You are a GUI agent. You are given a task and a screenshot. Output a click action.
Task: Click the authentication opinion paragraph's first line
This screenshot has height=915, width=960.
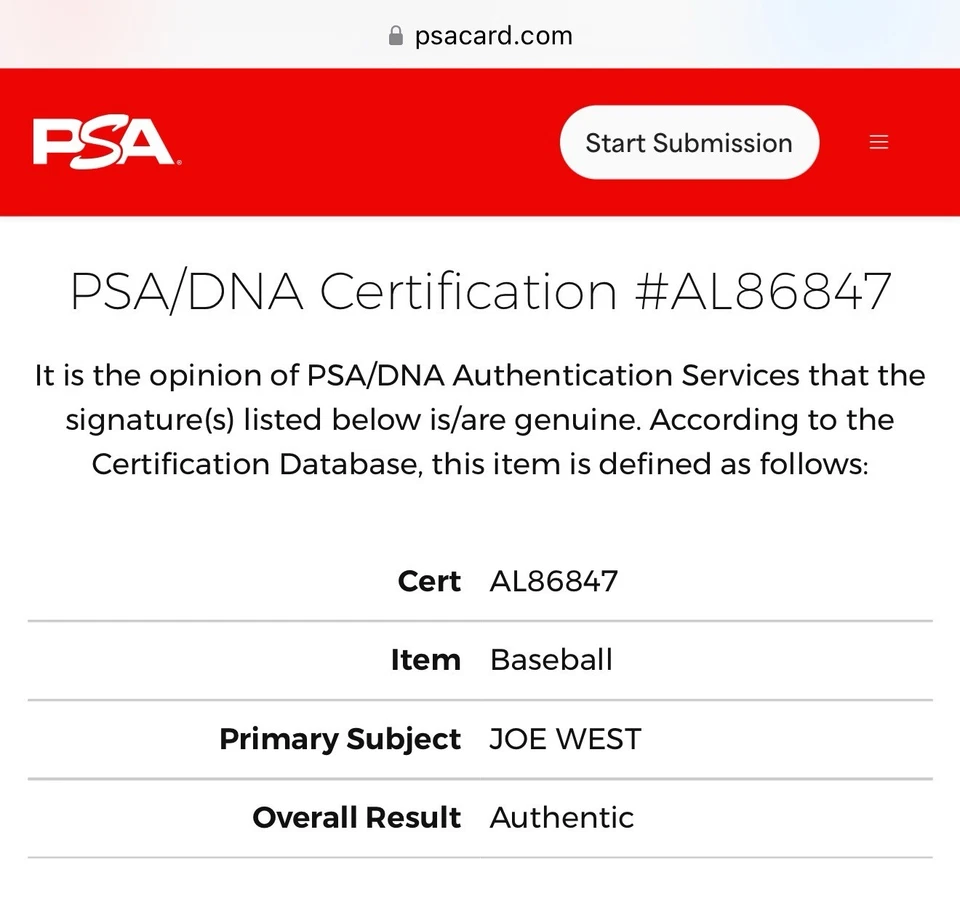480,376
